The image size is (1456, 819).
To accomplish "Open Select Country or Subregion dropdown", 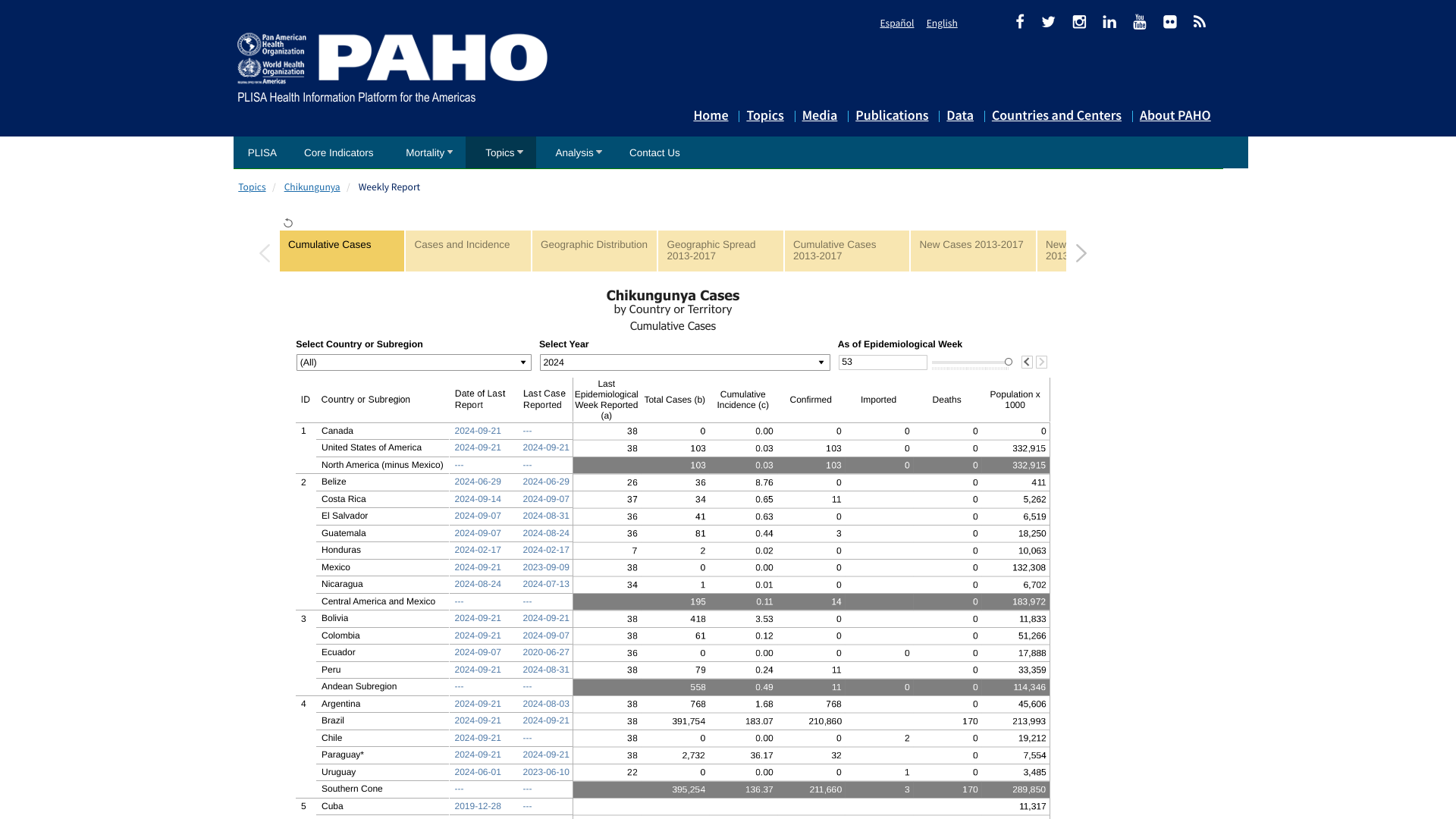I will 413,362.
